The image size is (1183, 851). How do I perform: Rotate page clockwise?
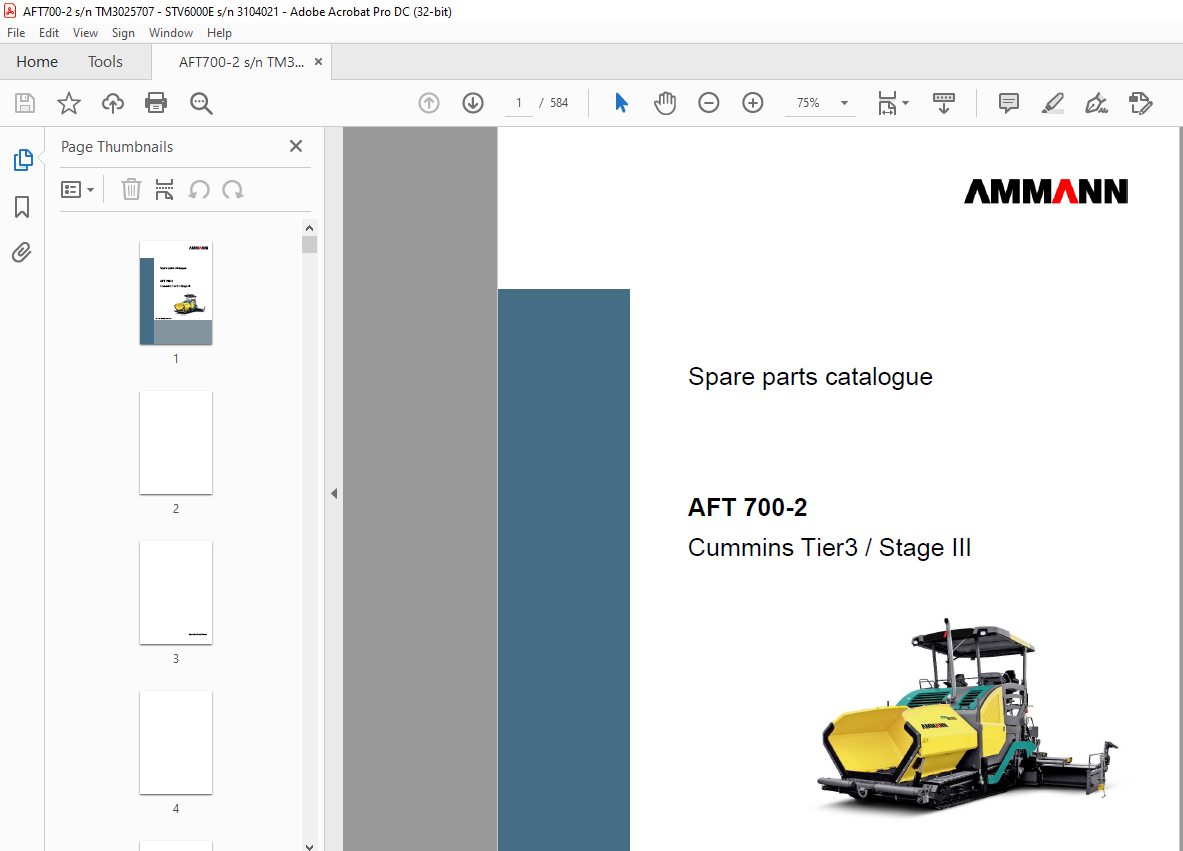point(232,189)
